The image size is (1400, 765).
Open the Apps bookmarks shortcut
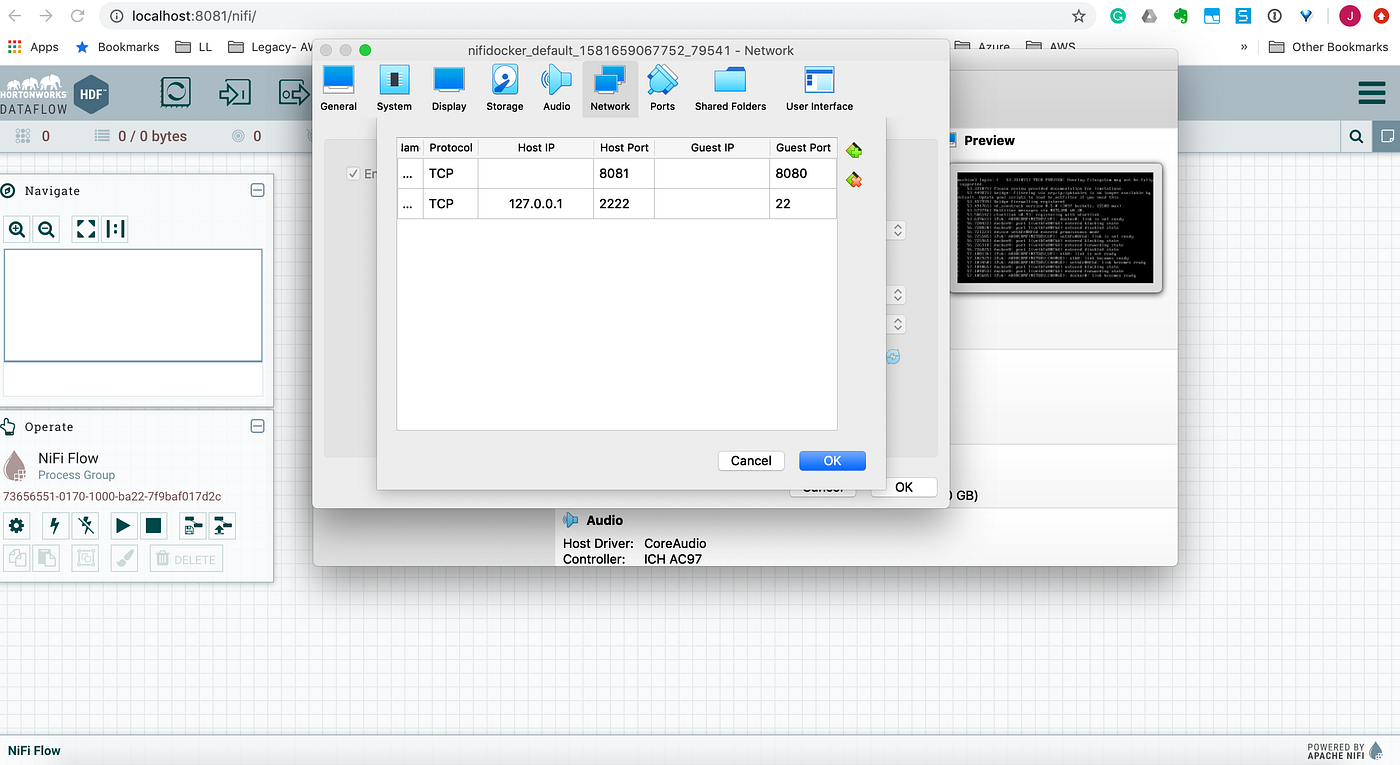33,47
